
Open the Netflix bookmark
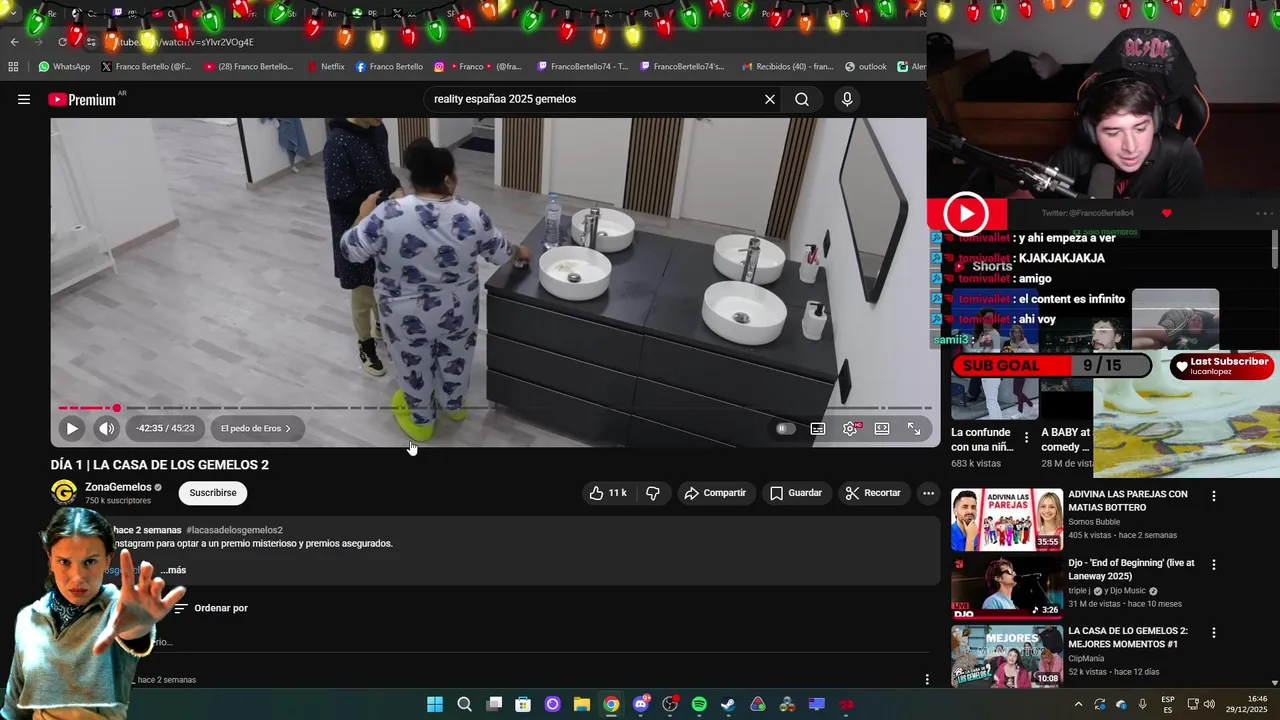pyautogui.click(x=325, y=67)
